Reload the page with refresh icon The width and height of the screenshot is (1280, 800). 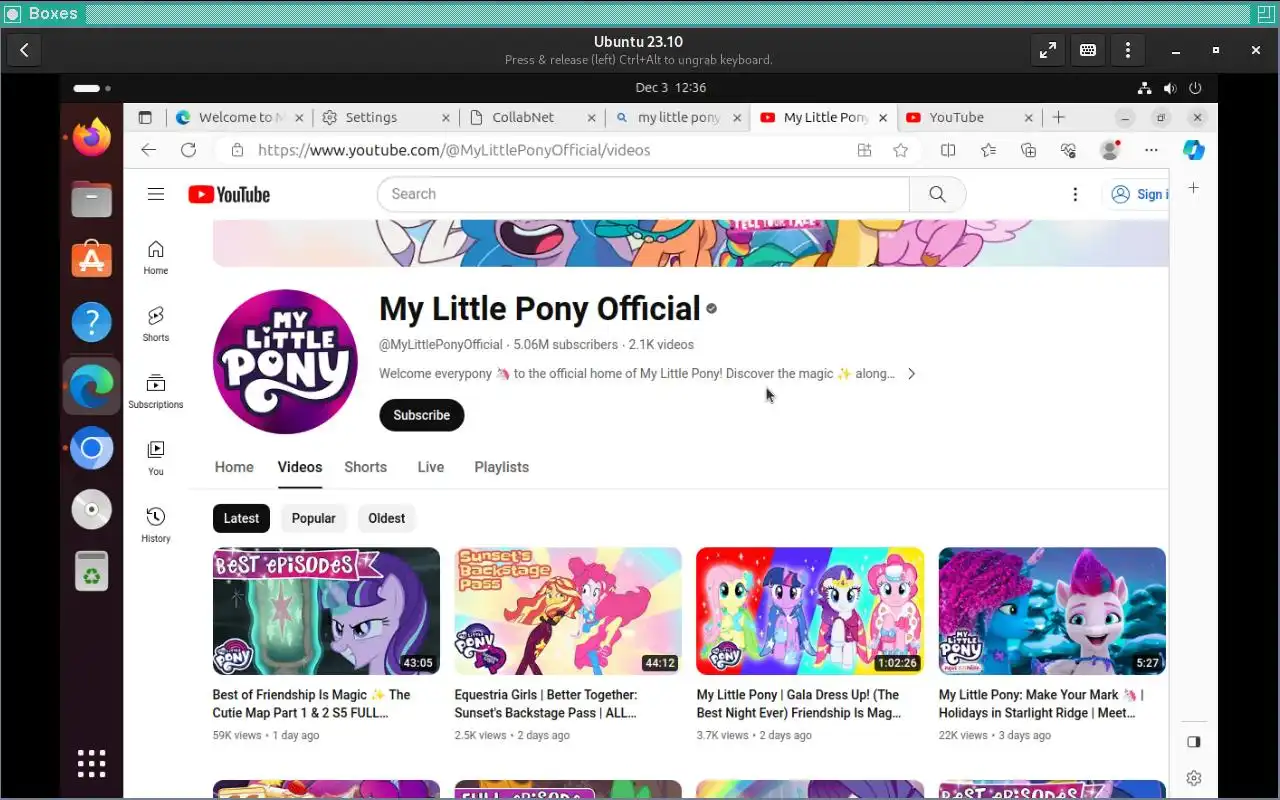click(x=188, y=150)
